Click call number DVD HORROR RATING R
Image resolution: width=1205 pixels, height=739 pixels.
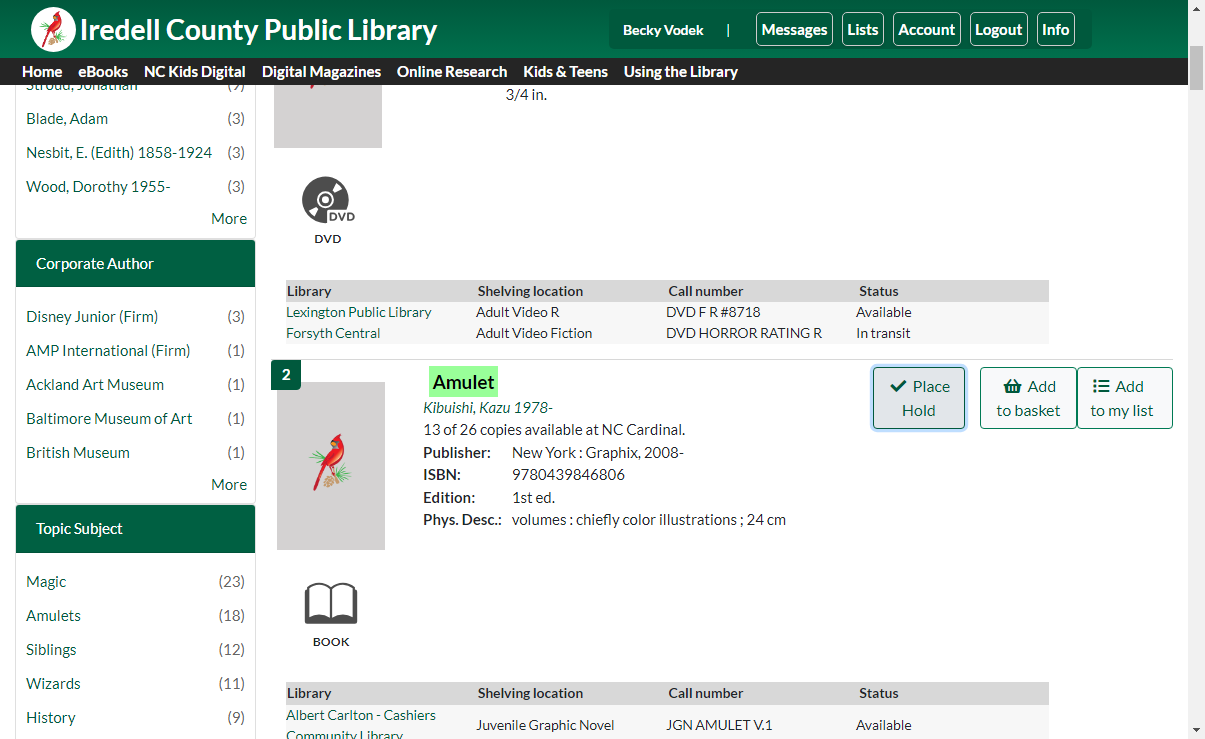[x=744, y=333]
